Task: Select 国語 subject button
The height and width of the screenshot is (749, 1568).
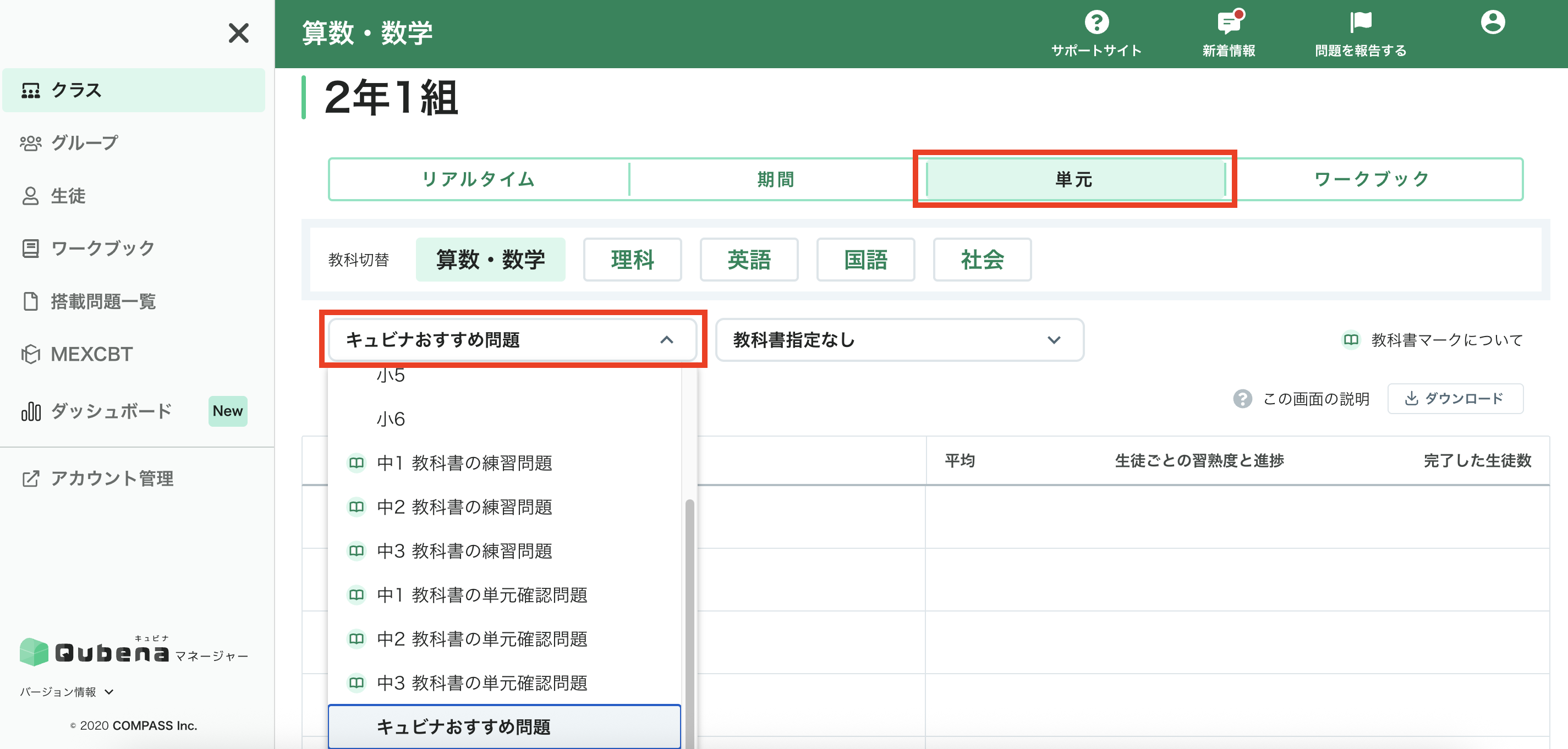Action: [x=865, y=260]
